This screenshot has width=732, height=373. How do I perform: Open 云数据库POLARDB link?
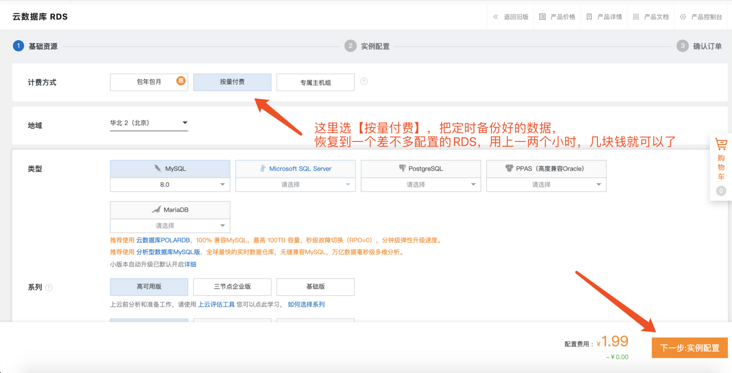pos(163,240)
